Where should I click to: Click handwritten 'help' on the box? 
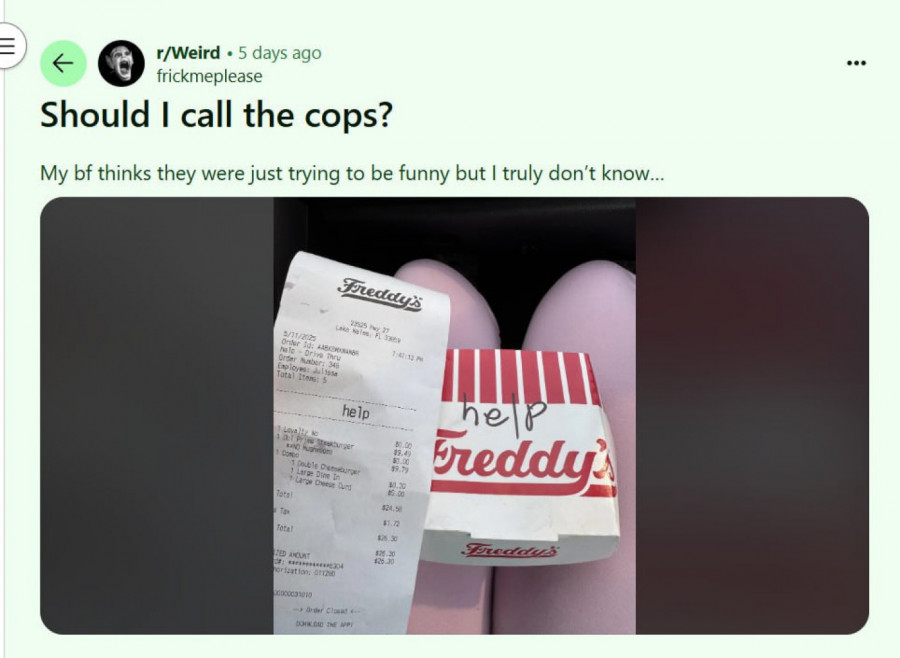pos(504,416)
